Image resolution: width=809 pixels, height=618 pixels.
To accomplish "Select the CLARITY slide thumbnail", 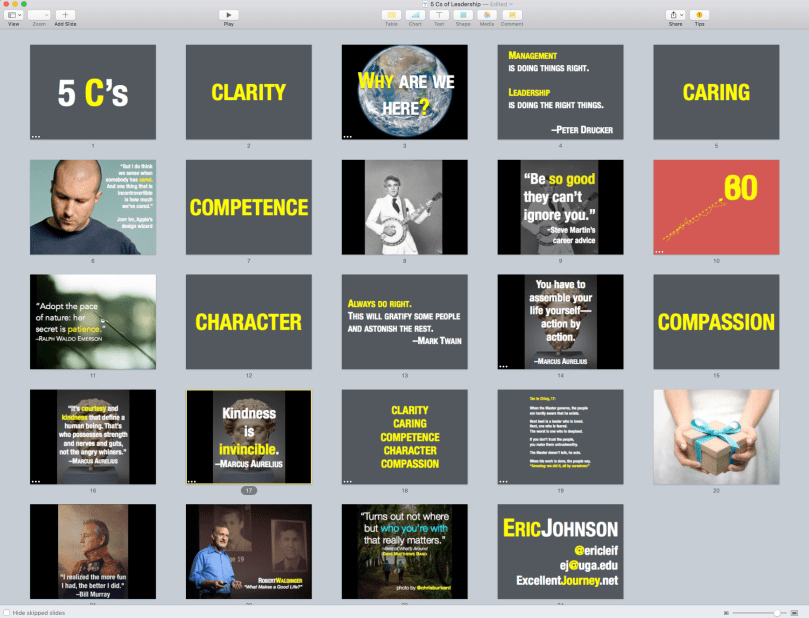I will [248, 92].
